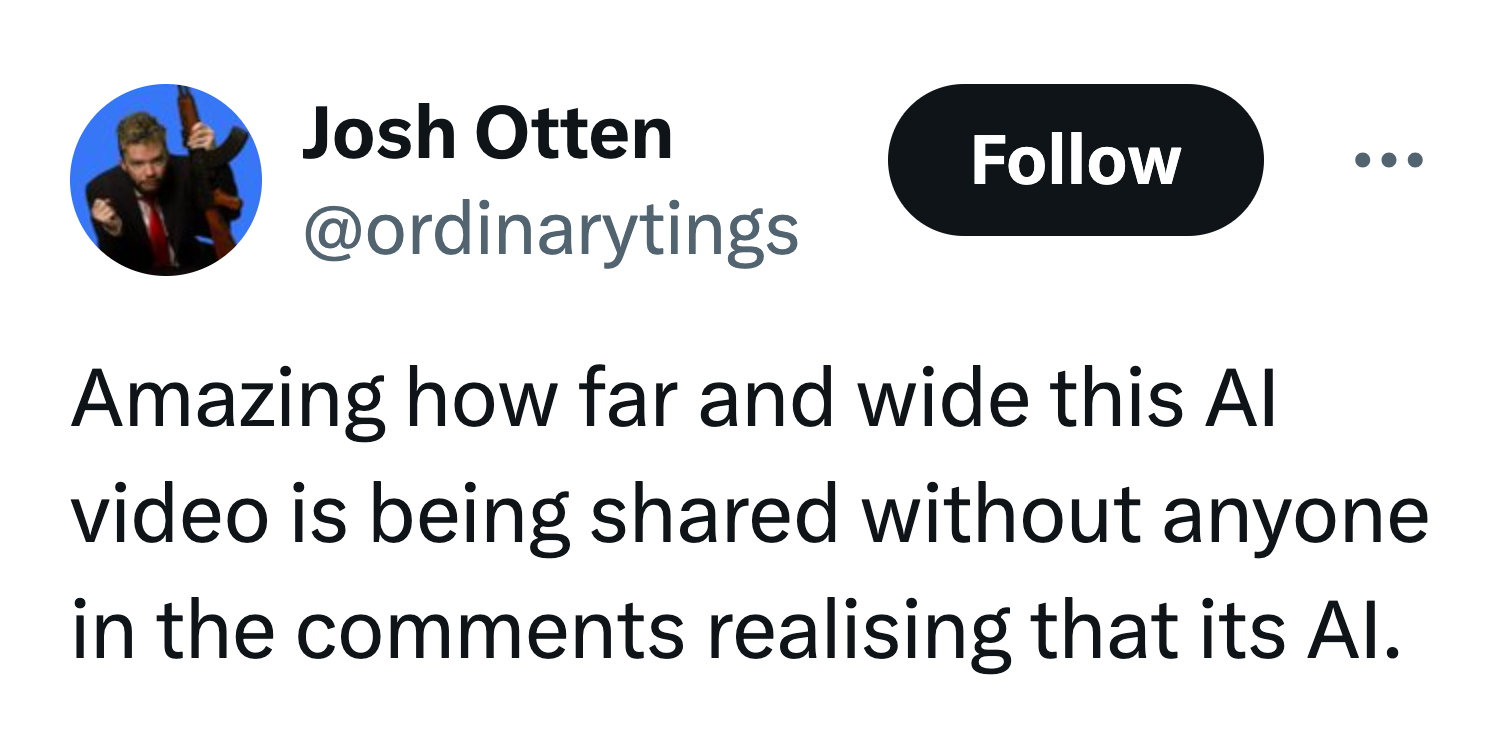Open the post options beside the Follow button
Screen dimensions: 1496x738
click(x=1388, y=160)
